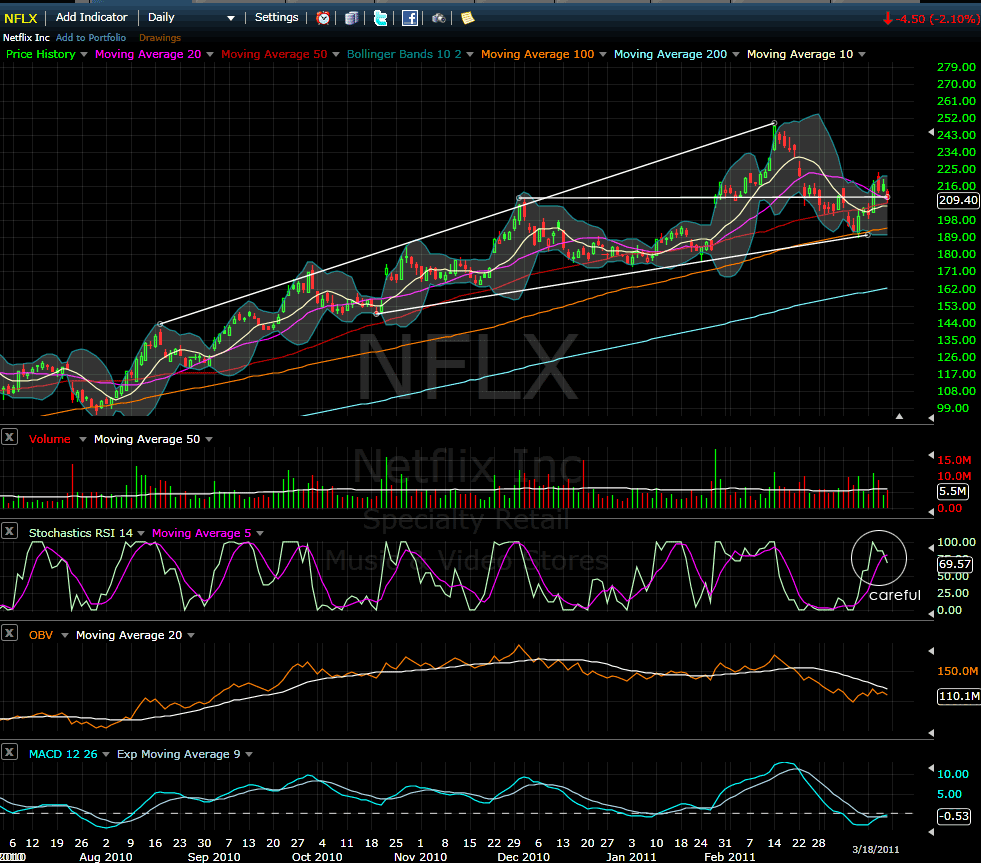Select the Bollinger Bands 10 2 label
Viewport: 981px width, 863px height.
click(x=404, y=54)
